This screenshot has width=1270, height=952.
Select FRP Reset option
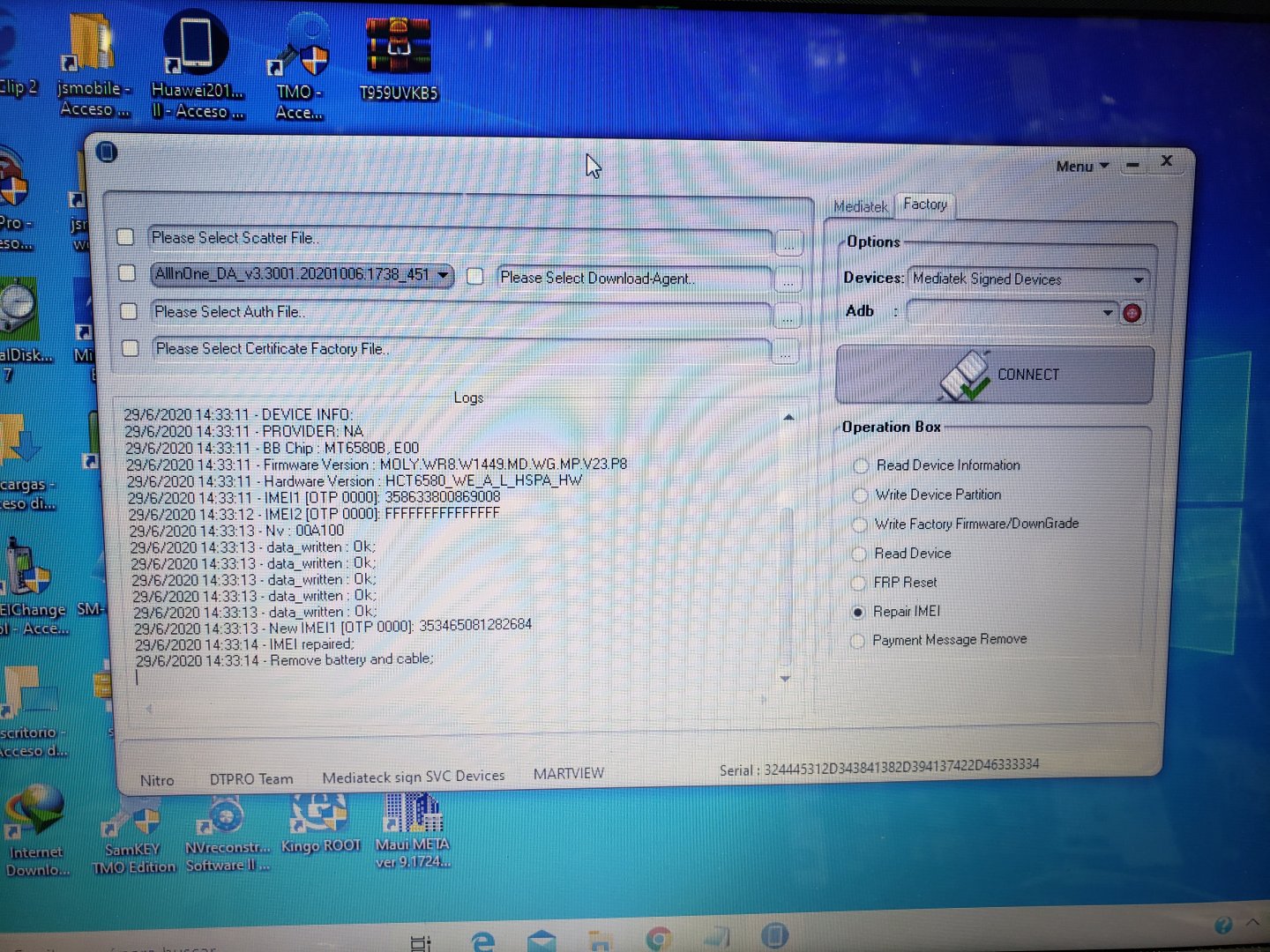click(858, 583)
